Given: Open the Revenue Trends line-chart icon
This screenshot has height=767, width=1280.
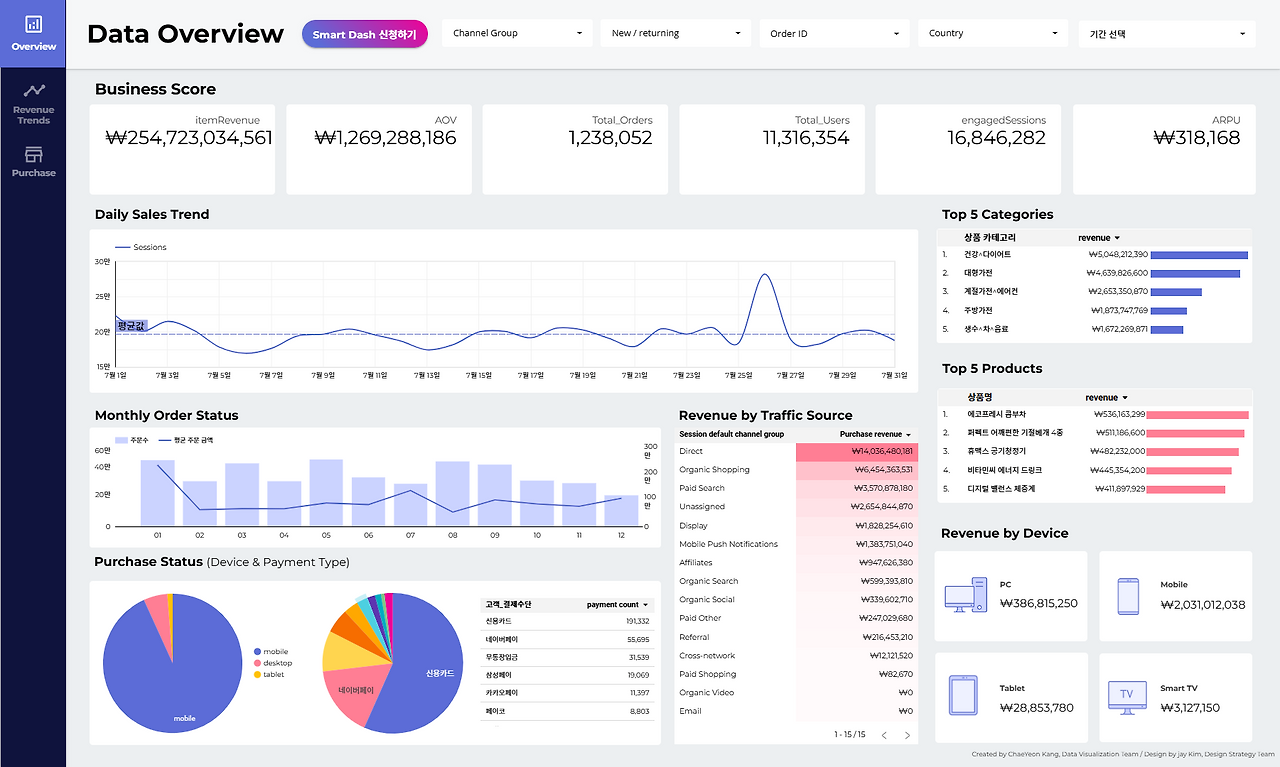Looking at the screenshot, I should 33,91.
